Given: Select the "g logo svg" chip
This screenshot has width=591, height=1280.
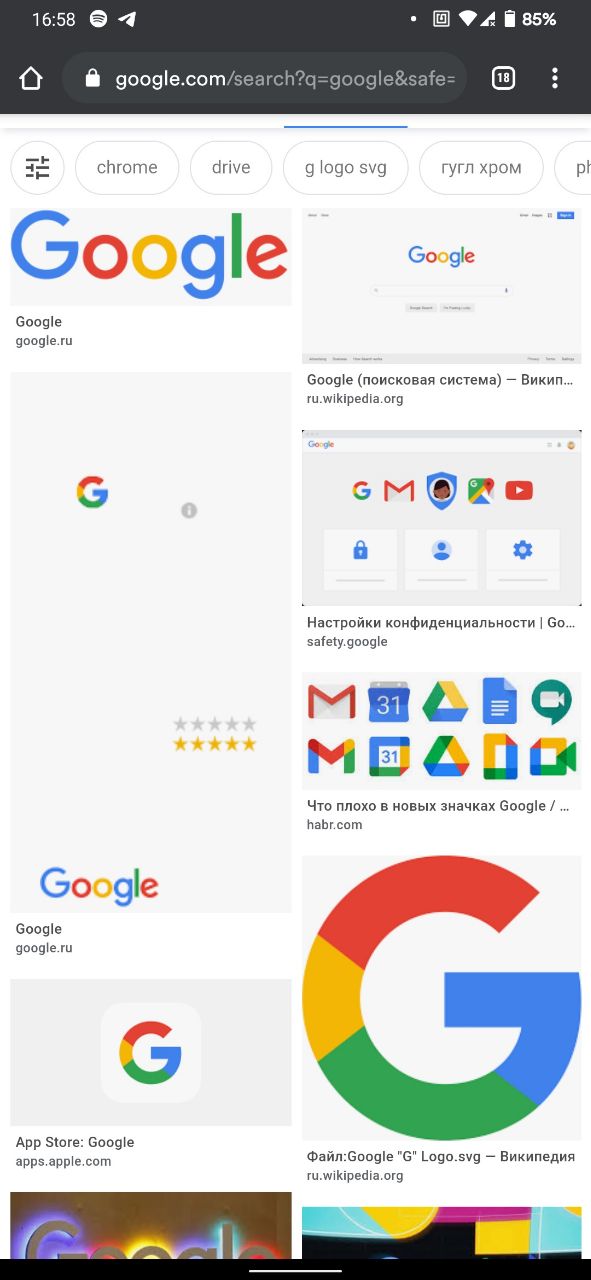Looking at the screenshot, I should point(345,168).
